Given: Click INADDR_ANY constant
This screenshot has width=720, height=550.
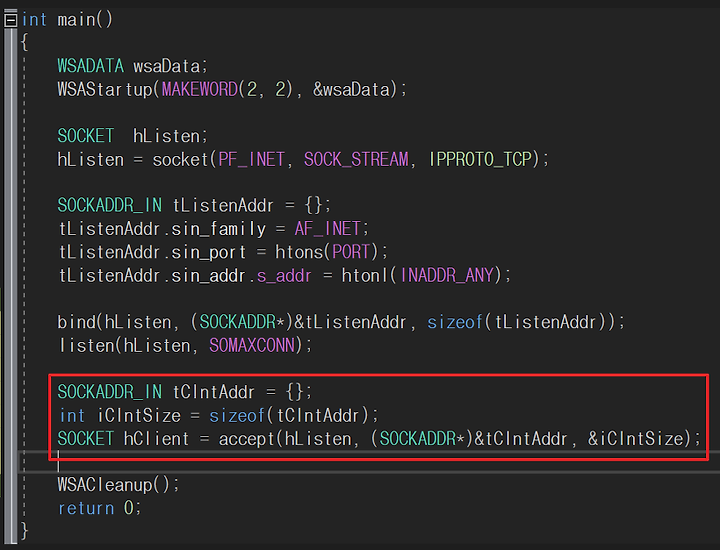Looking at the screenshot, I should (447, 275).
